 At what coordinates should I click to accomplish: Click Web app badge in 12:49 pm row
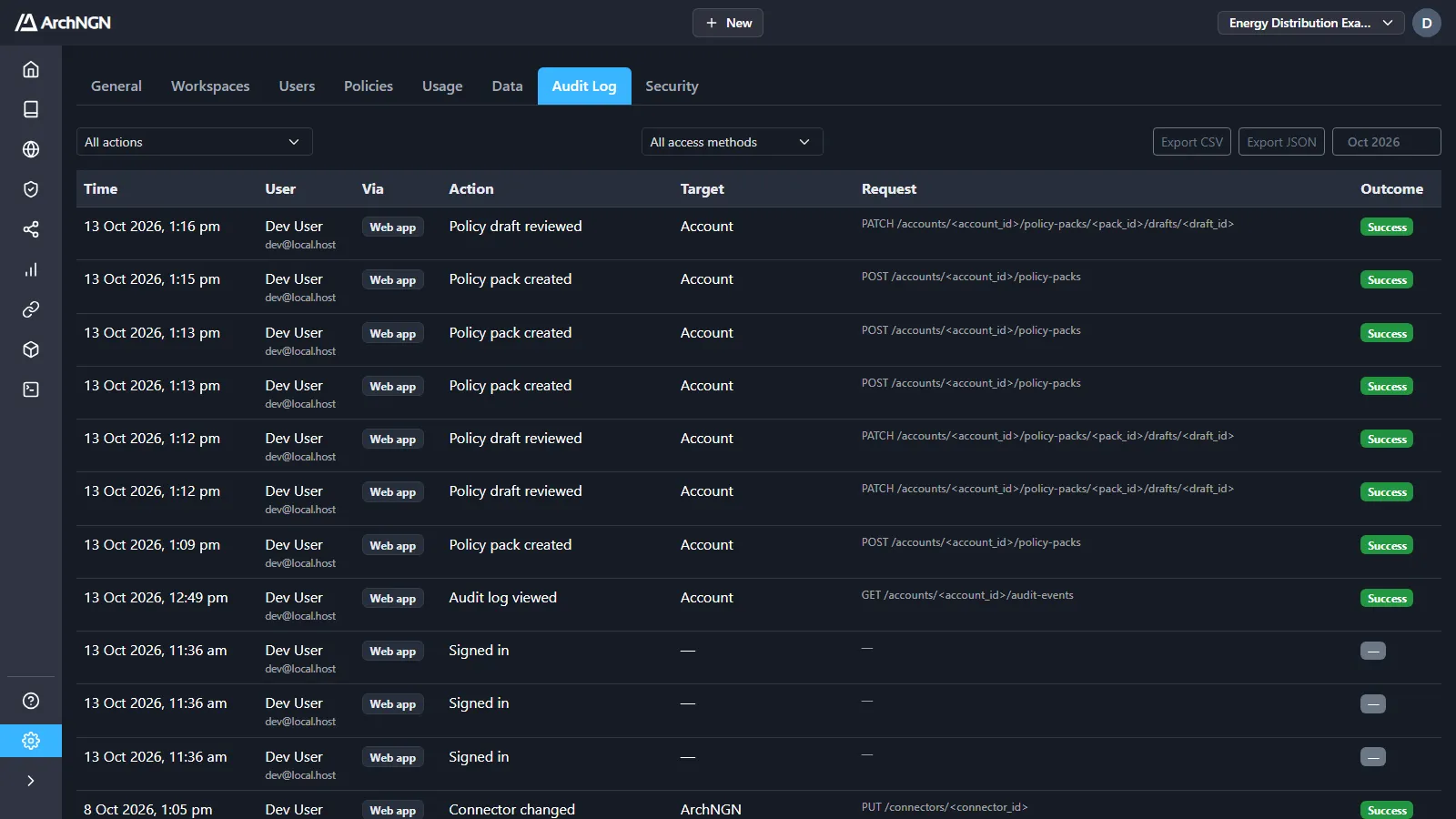(x=393, y=599)
